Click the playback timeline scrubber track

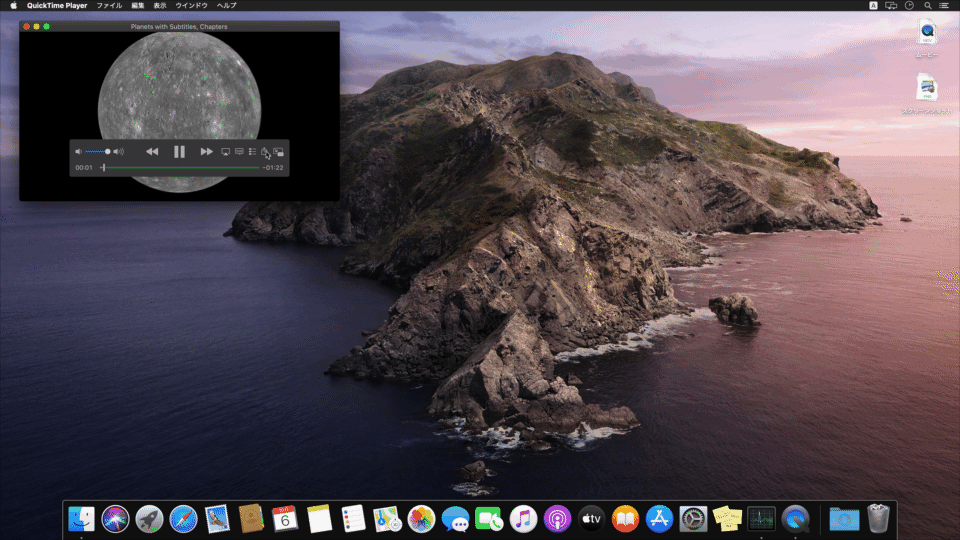[x=181, y=167]
